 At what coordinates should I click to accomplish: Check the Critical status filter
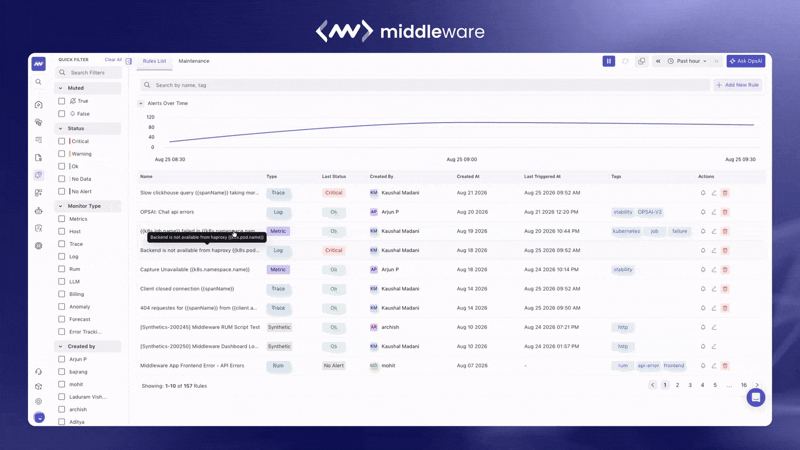pyautogui.click(x=62, y=141)
